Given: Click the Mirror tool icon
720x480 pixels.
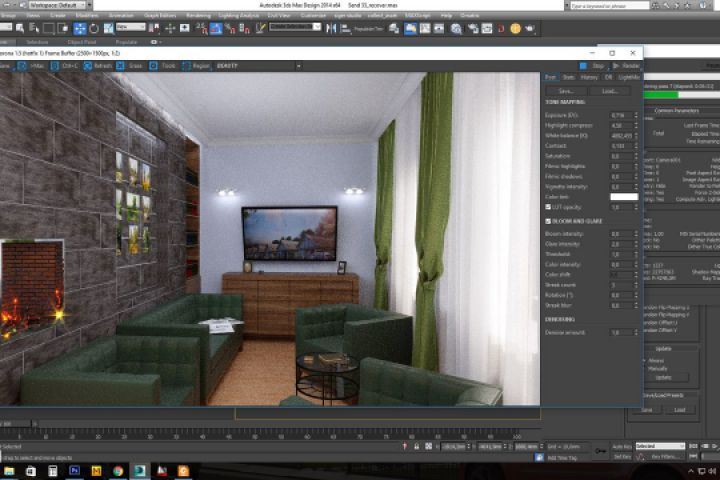Looking at the screenshot, I should click(x=331, y=28).
